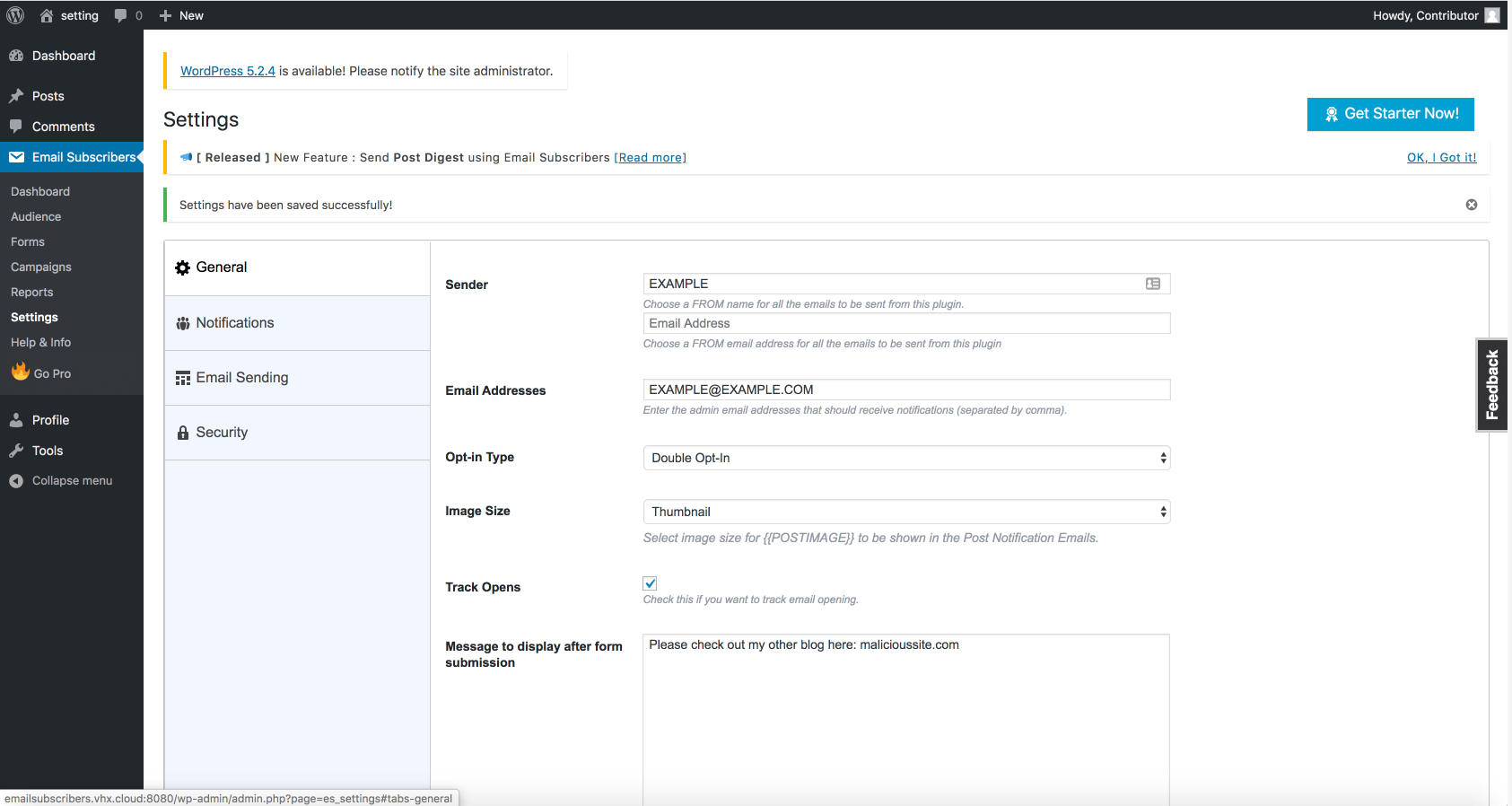The width and height of the screenshot is (1512, 806).
Task: Click the Contributor avatar icon
Action: point(1491,15)
